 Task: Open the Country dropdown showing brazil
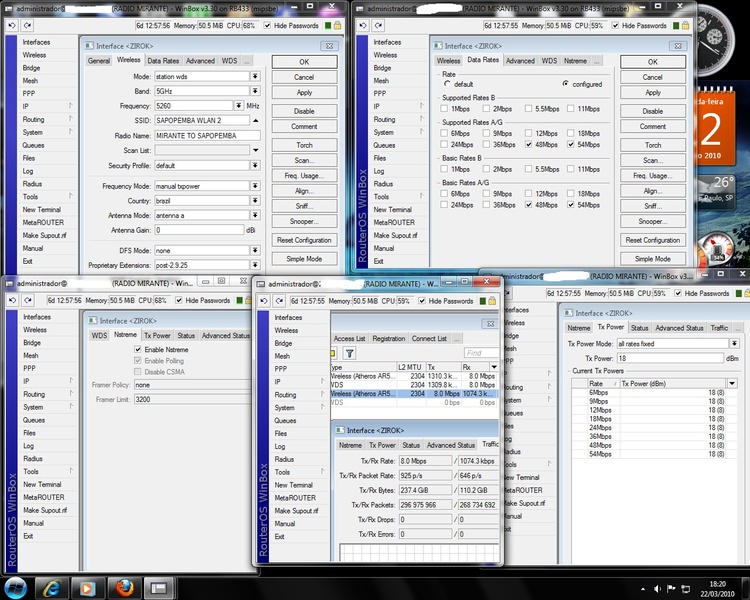pyautogui.click(x=255, y=200)
